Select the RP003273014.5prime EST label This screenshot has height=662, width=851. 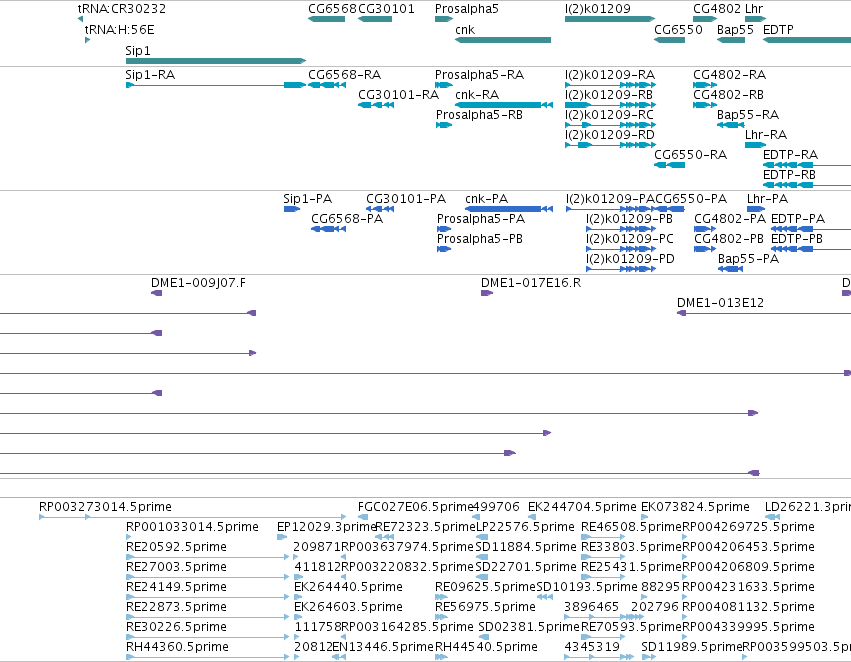[105, 507]
